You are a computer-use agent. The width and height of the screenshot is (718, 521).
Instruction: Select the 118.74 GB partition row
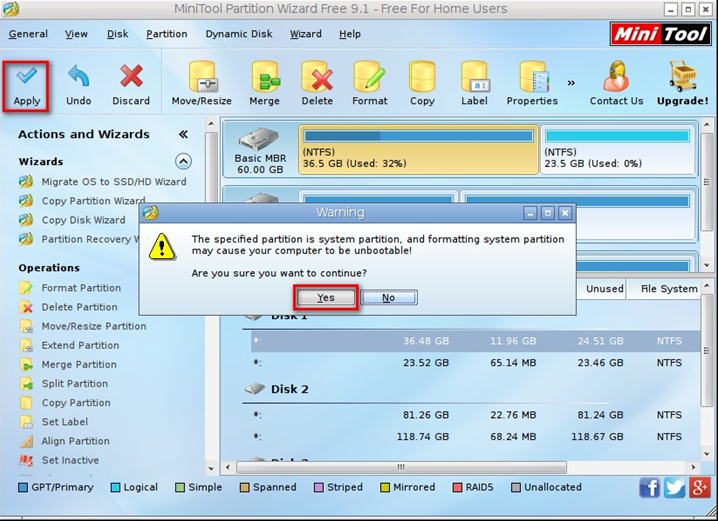[475, 437]
